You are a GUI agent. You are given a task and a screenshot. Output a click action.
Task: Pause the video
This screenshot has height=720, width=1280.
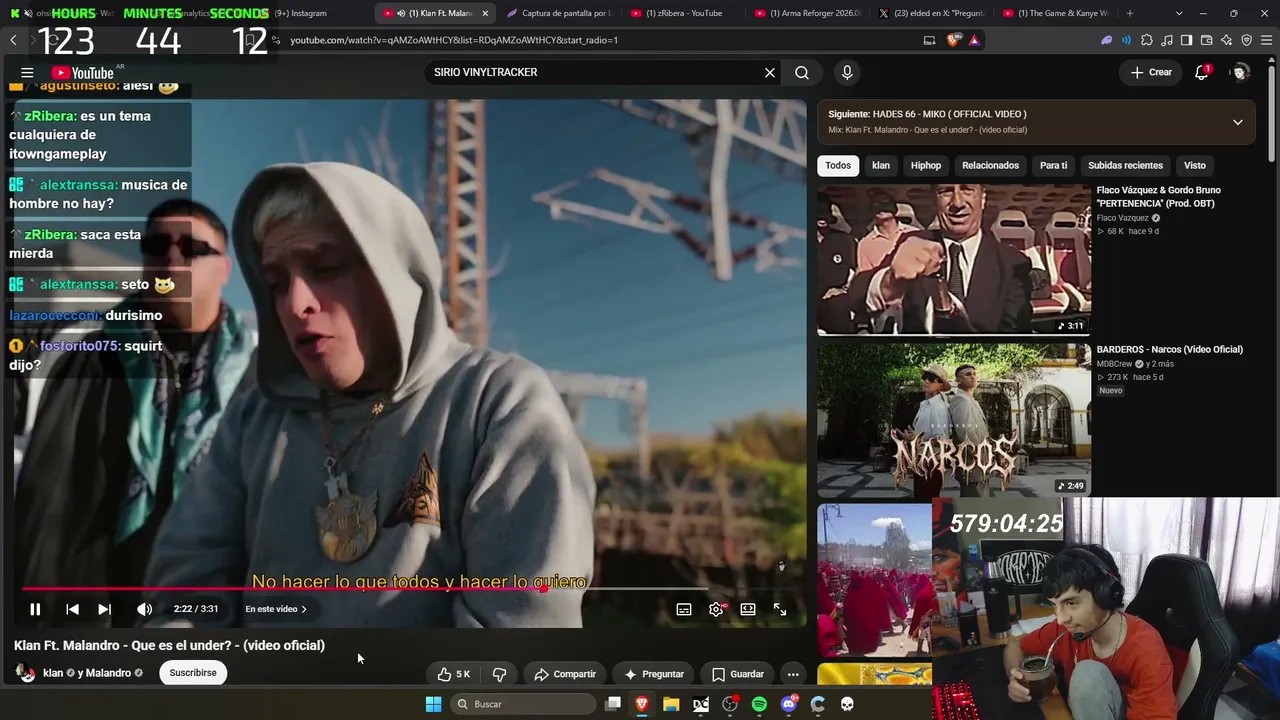click(35, 609)
